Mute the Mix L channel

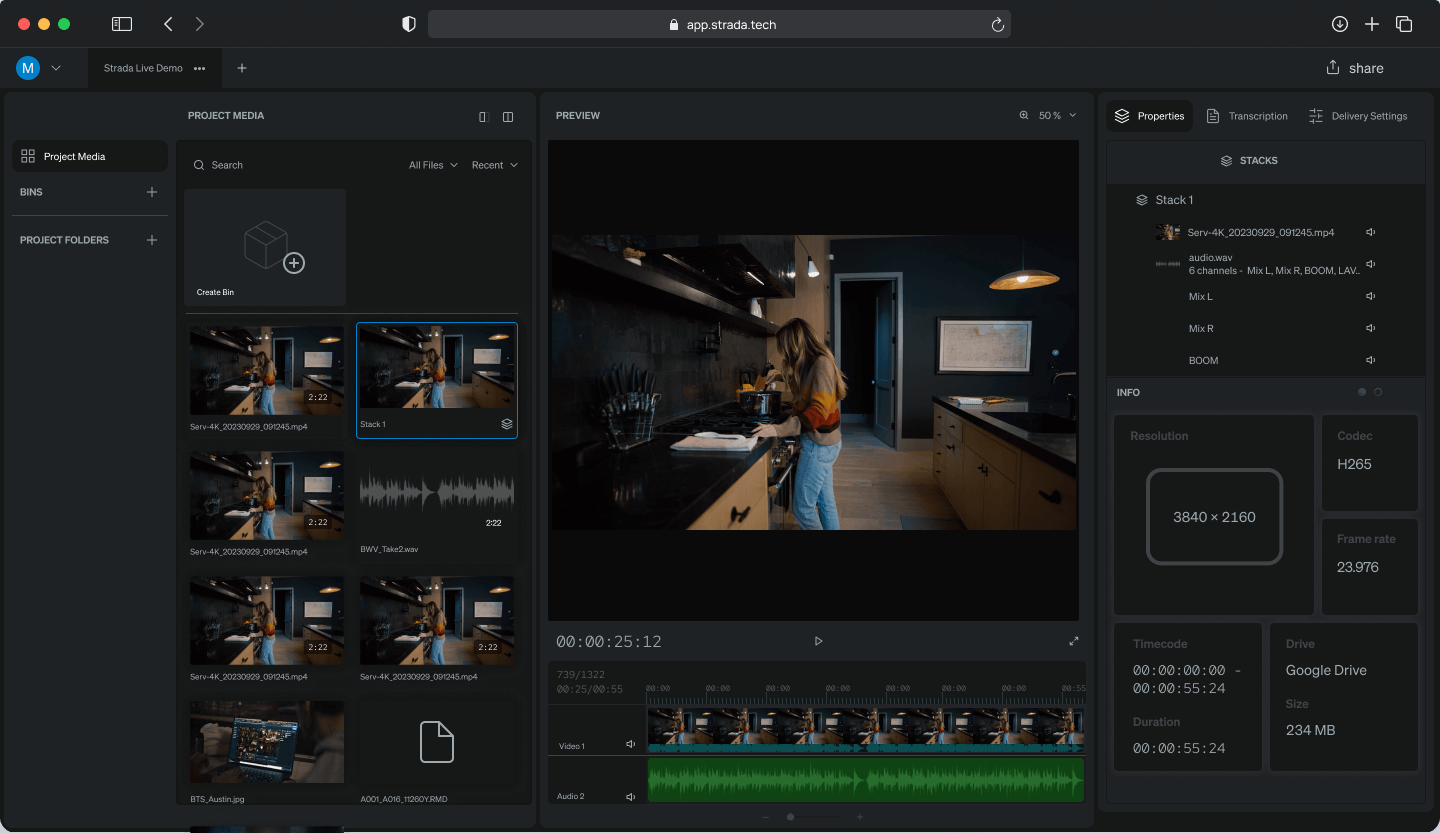(1370, 296)
